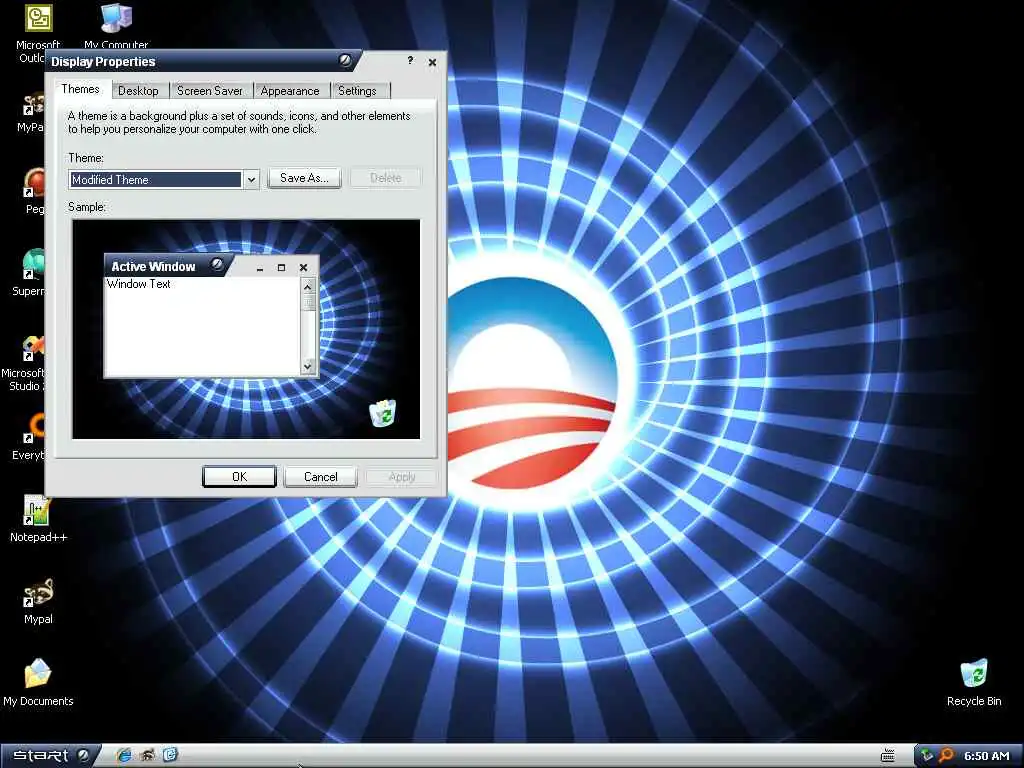The width and height of the screenshot is (1024, 768).
Task: Click the sample Active Window close button
Action: [304, 267]
